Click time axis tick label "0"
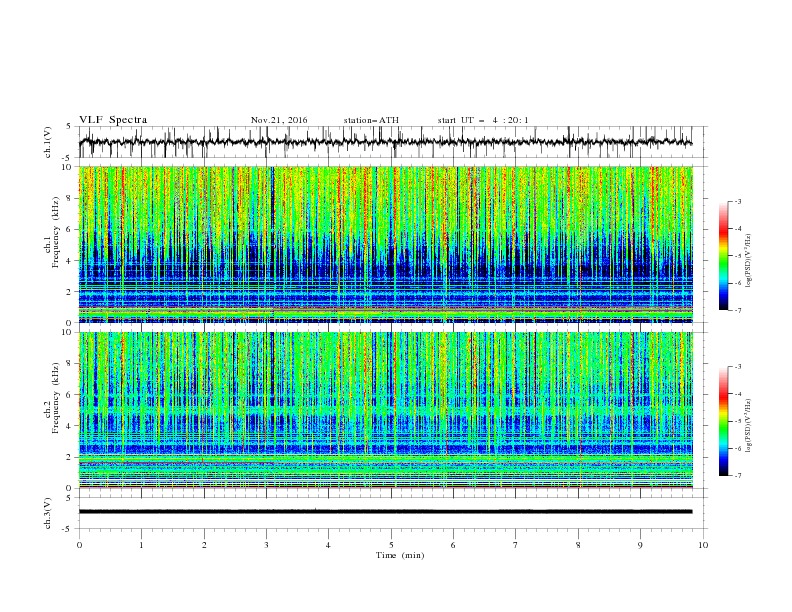The width and height of the screenshot is (792, 612). [x=79, y=545]
